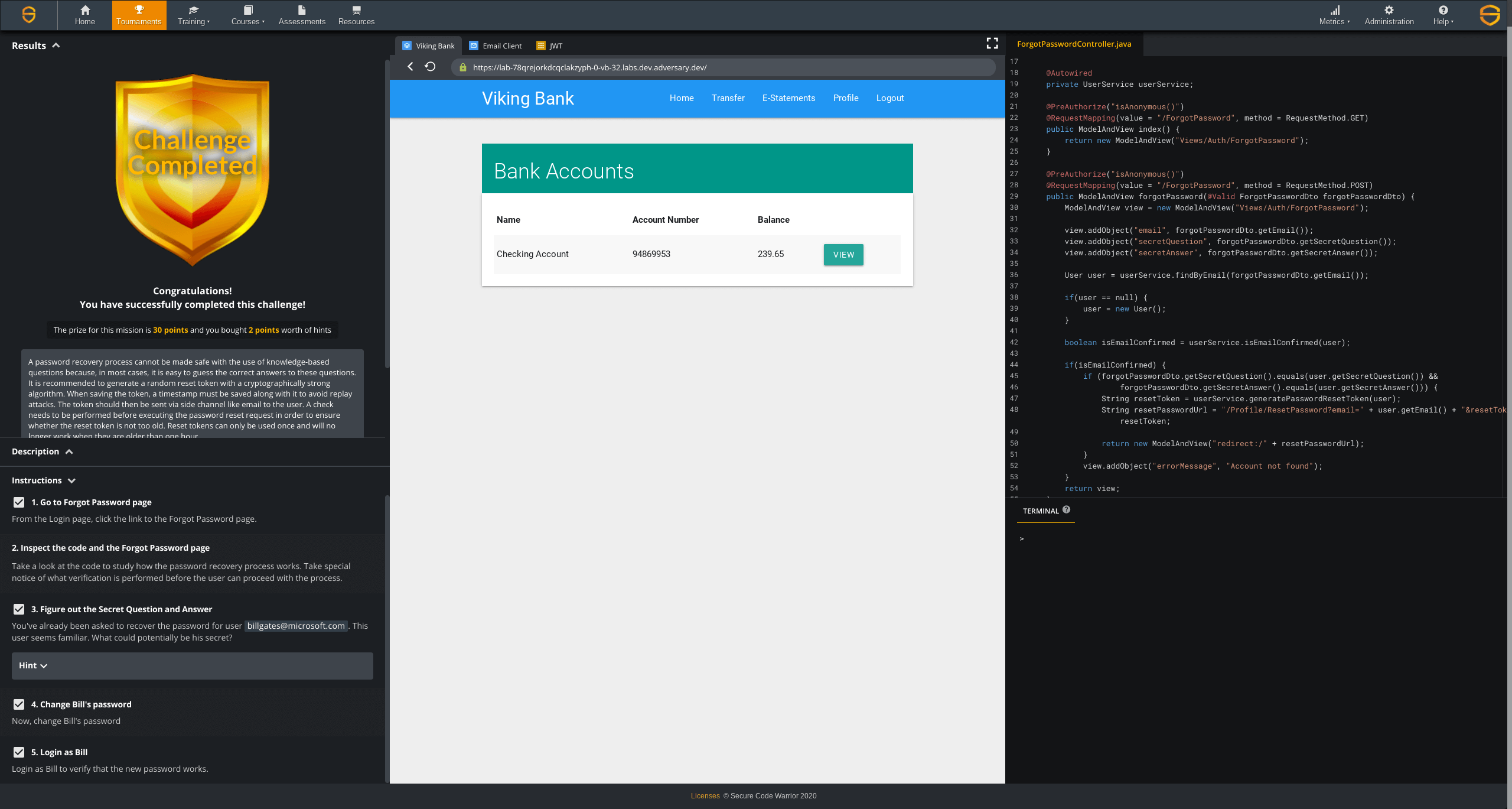The width and height of the screenshot is (1512, 809).
Task: Open the Training menu
Action: click(193, 15)
